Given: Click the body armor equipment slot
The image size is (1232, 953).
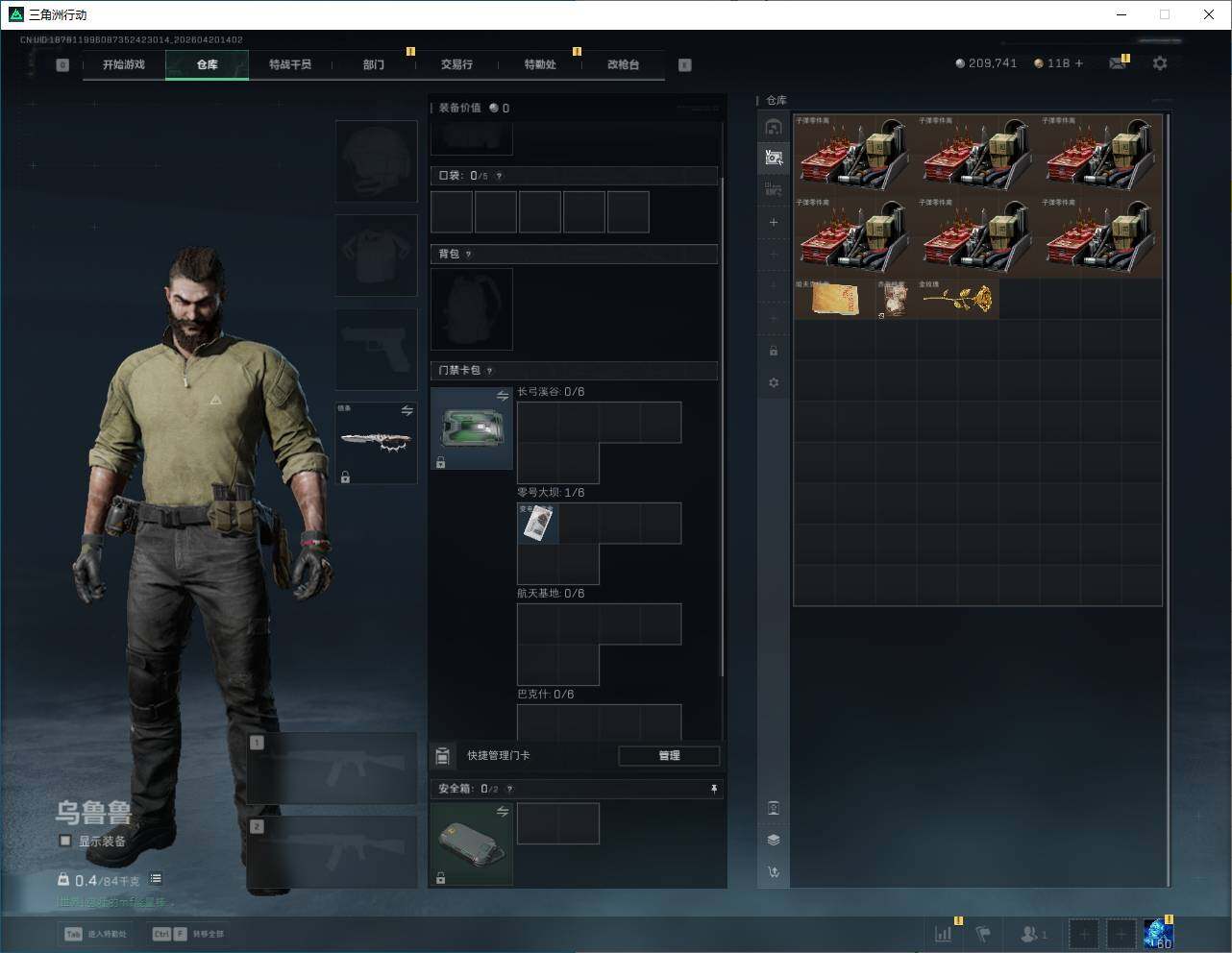Looking at the screenshot, I should point(376,255).
